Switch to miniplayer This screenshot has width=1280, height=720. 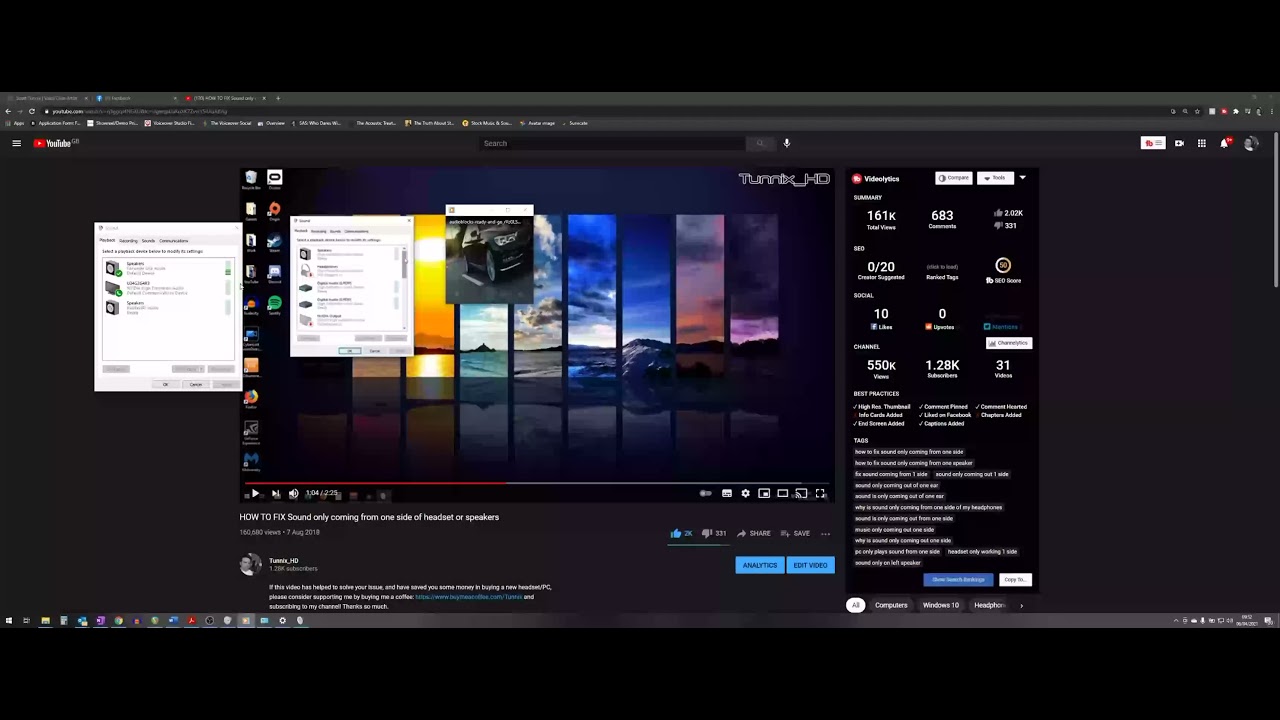[764, 493]
